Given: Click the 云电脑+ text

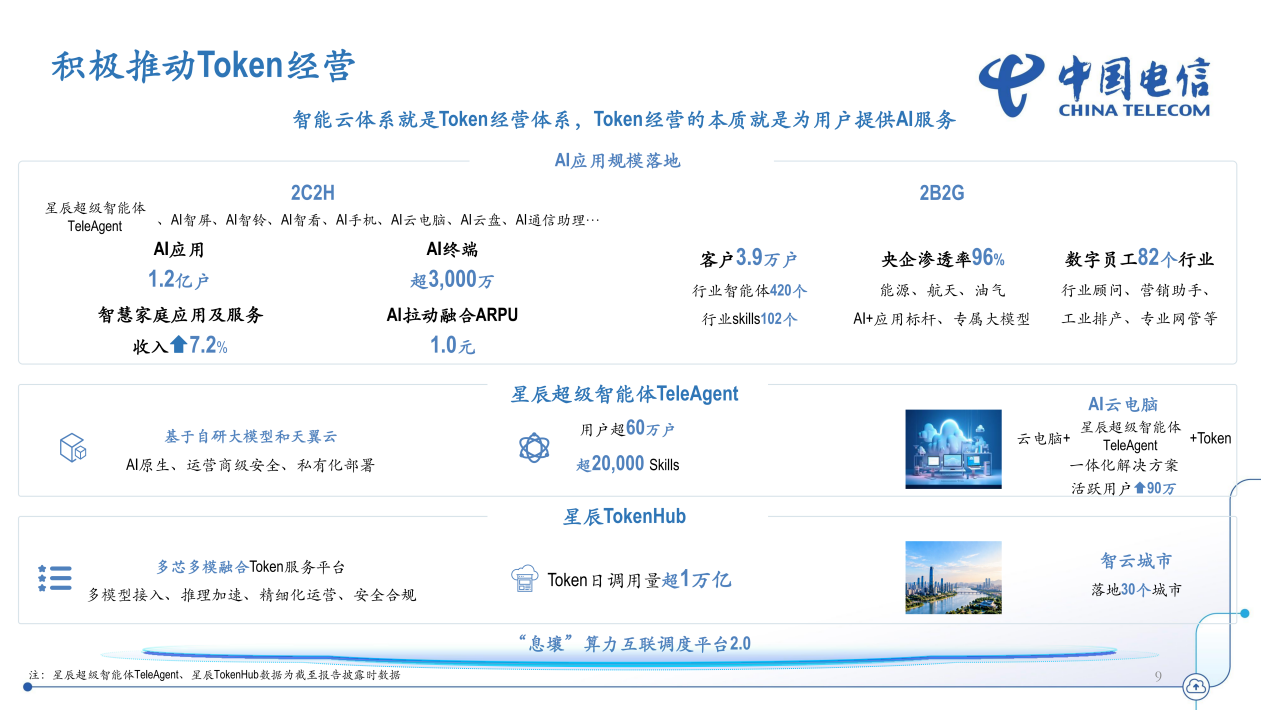Looking at the screenshot, I should point(1044,439).
